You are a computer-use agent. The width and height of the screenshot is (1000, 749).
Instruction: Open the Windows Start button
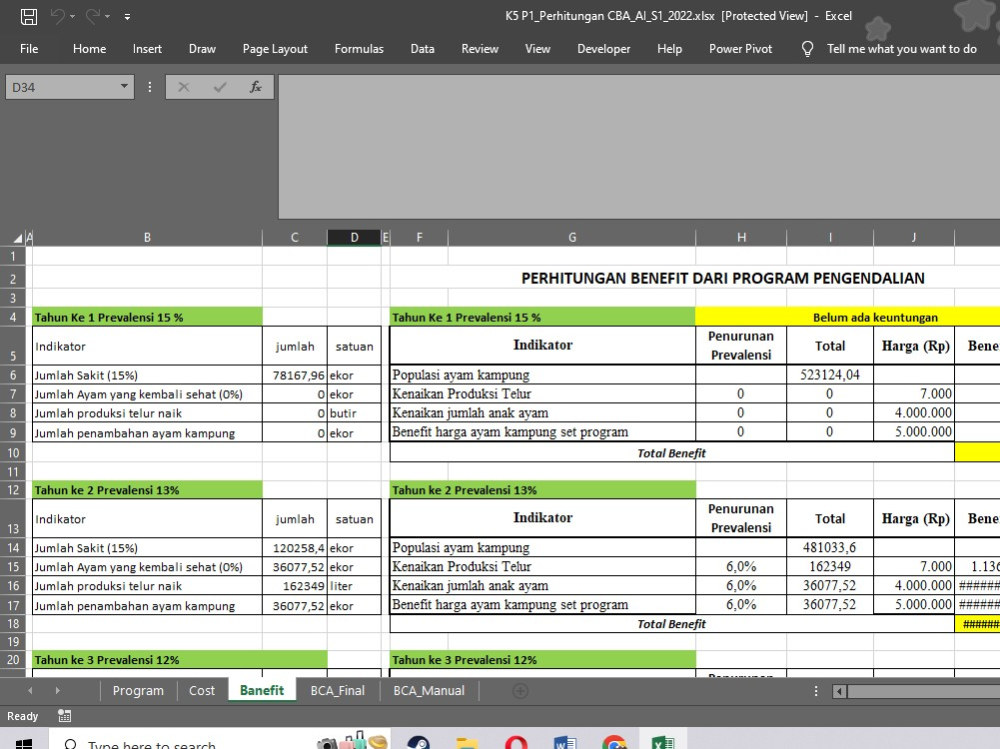pyautogui.click(x=24, y=743)
